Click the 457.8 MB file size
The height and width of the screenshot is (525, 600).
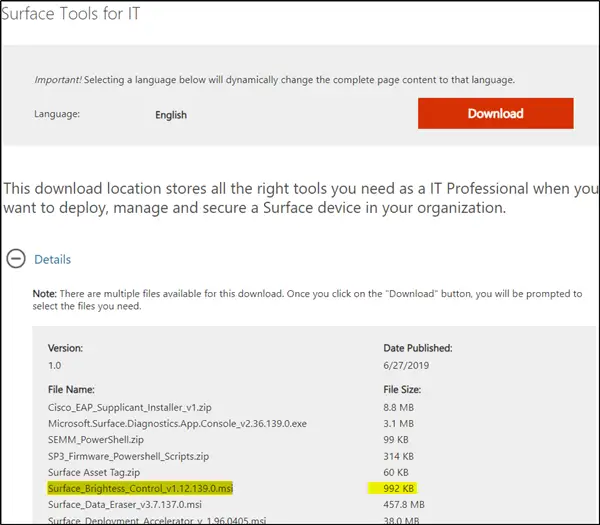coord(404,504)
